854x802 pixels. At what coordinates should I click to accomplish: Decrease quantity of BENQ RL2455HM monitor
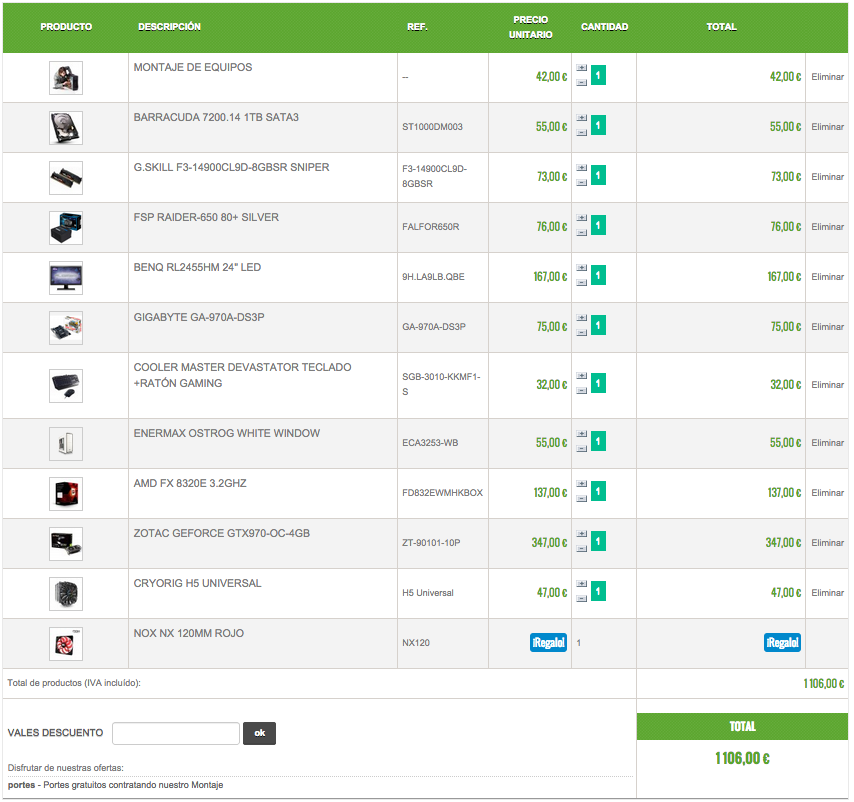pos(582,283)
